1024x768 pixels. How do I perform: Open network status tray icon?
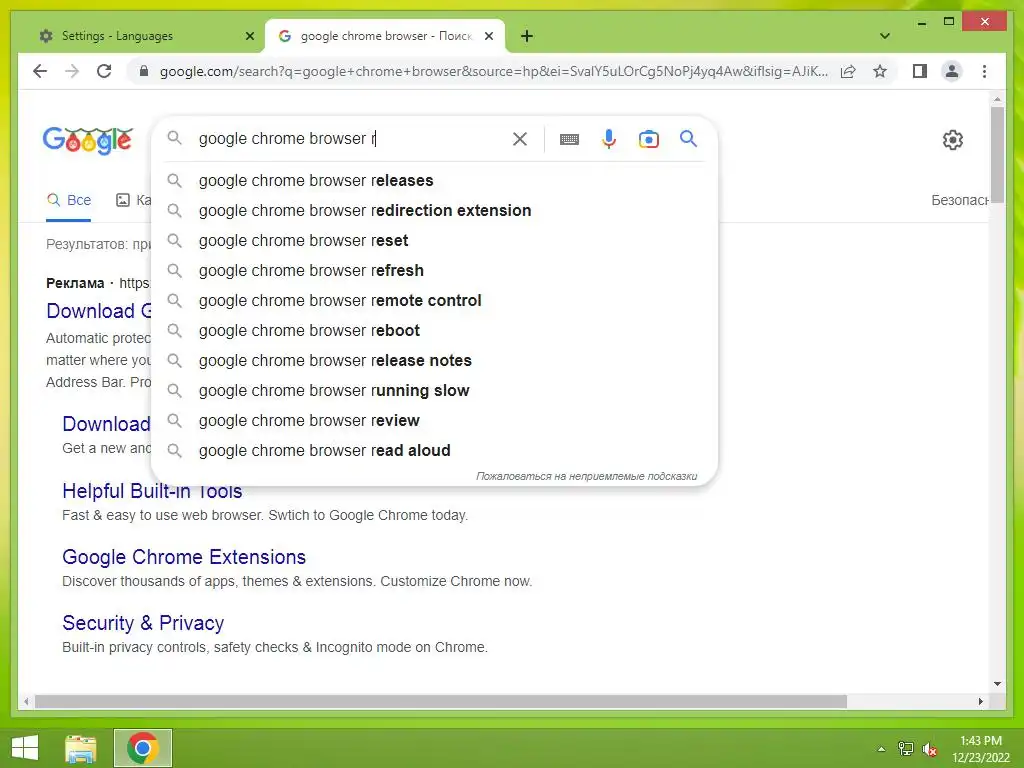[906, 749]
